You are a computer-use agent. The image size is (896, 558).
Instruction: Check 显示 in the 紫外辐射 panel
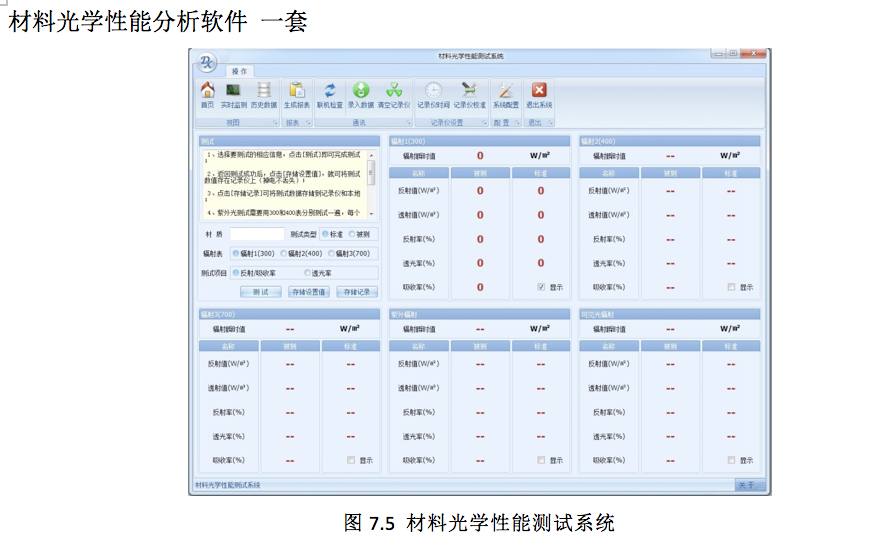[541, 460]
